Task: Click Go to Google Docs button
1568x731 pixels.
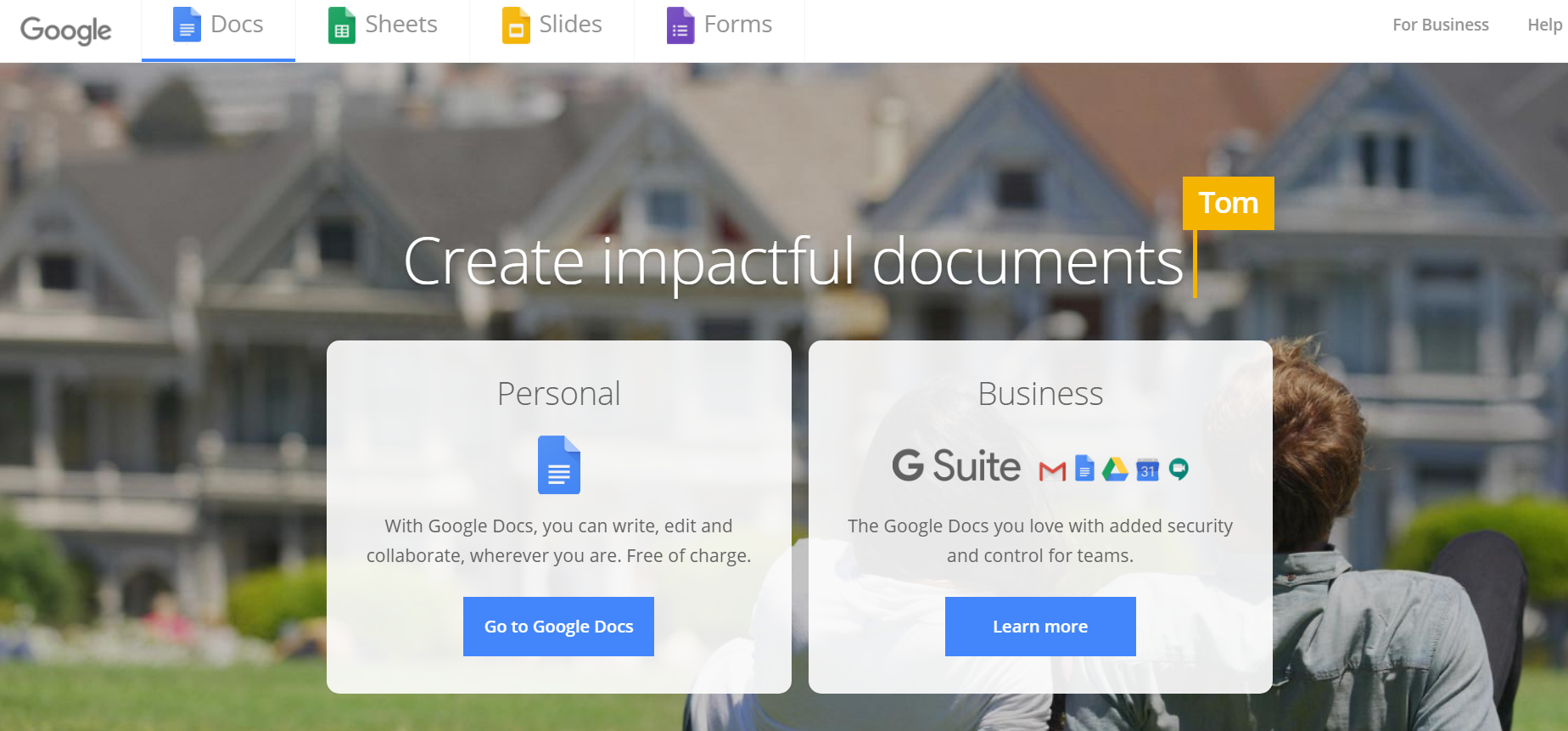Action: [x=558, y=627]
